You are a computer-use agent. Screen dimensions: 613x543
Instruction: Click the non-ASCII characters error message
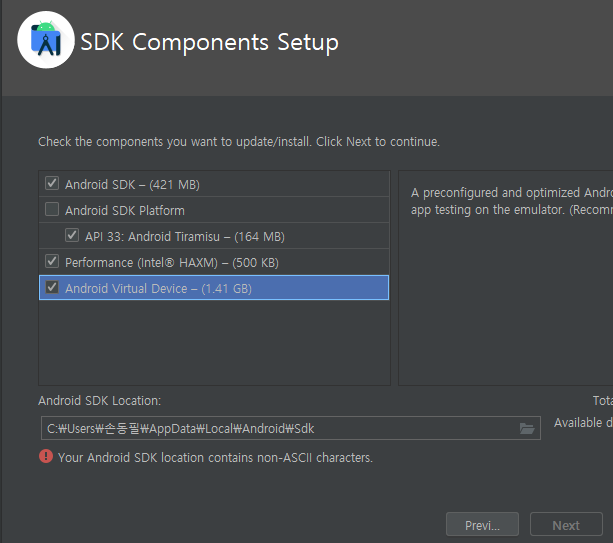(x=215, y=457)
